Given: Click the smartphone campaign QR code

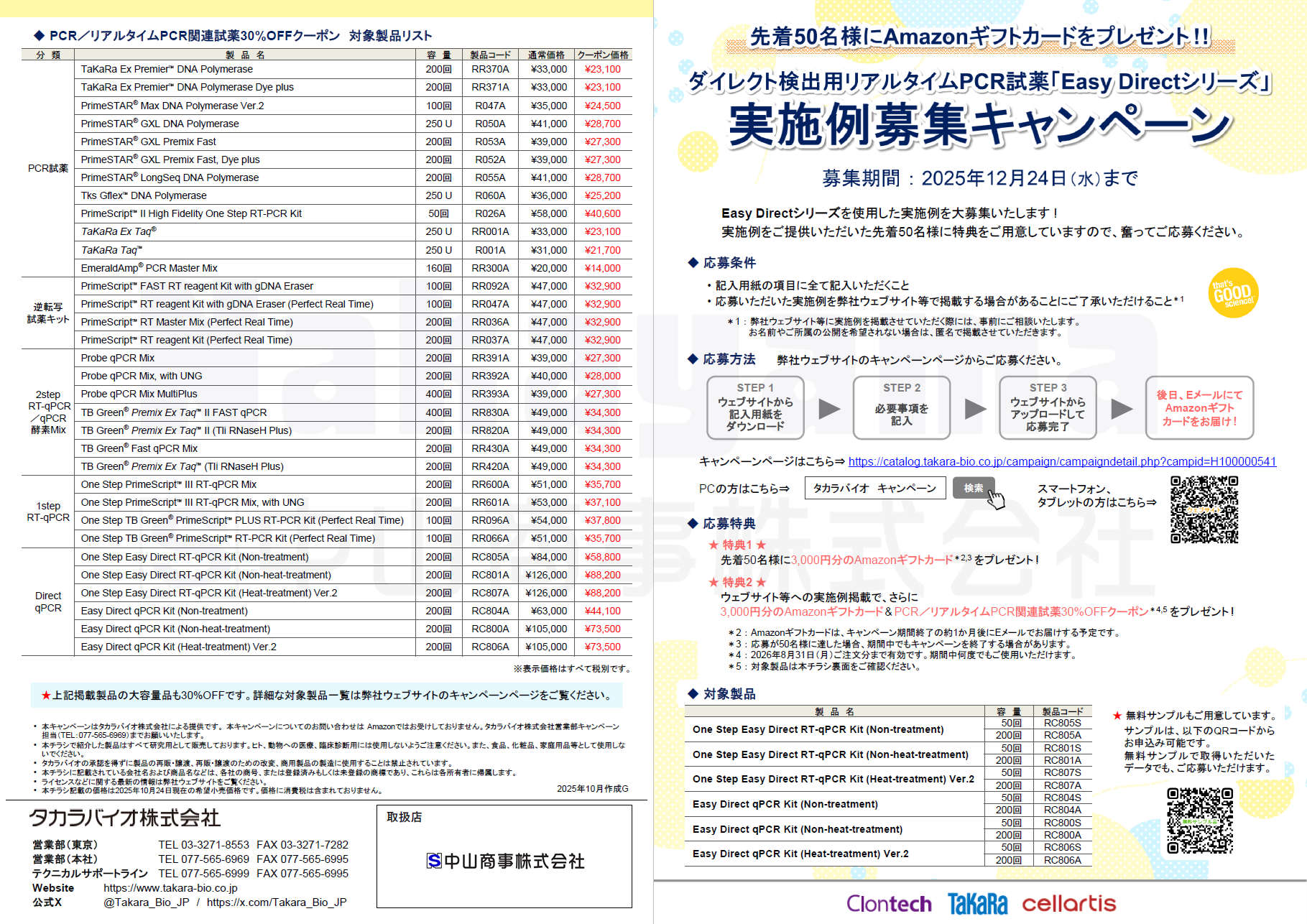Looking at the screenshot, I should (x=1204, y=509).
